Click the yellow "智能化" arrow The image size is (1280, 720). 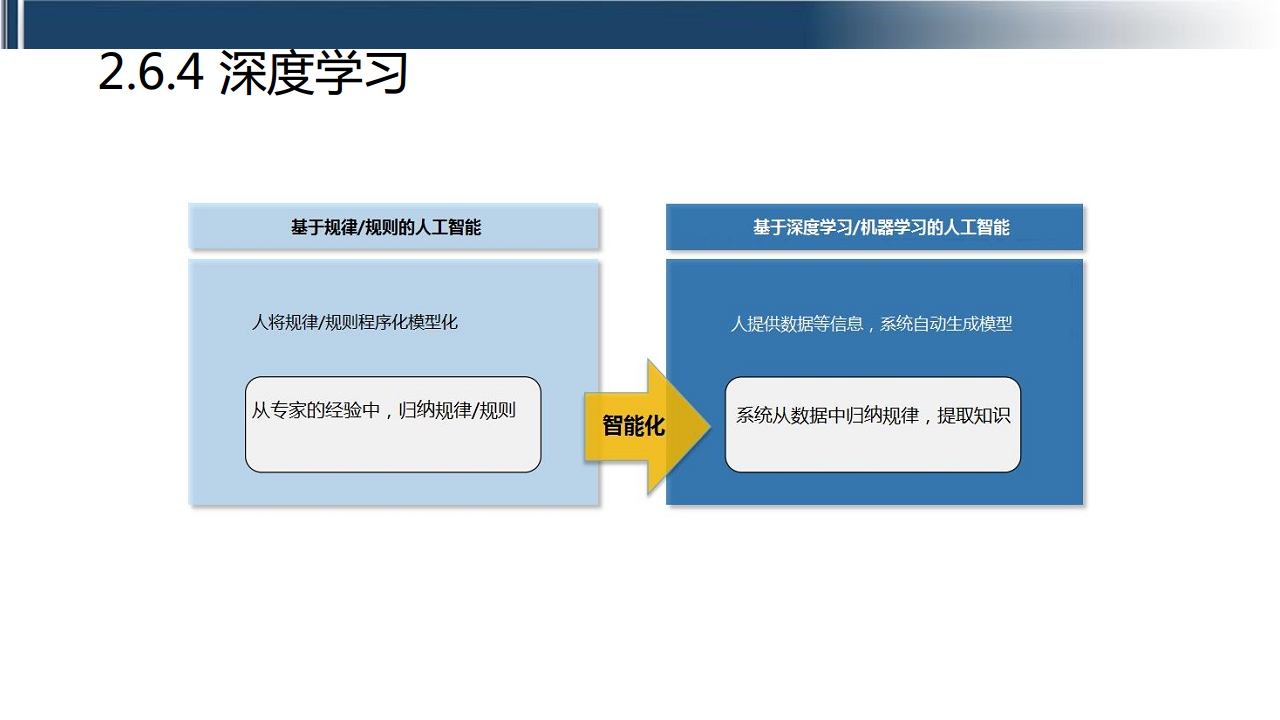pos(647,426)
